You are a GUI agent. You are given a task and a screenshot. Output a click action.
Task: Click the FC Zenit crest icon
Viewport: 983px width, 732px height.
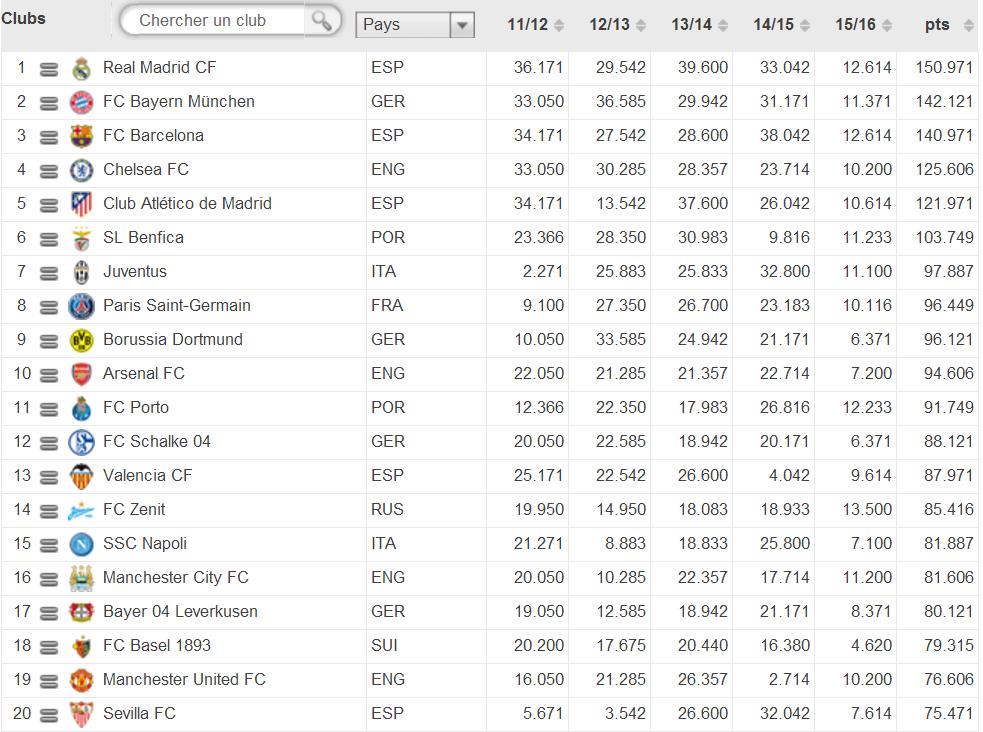[81, 511]
